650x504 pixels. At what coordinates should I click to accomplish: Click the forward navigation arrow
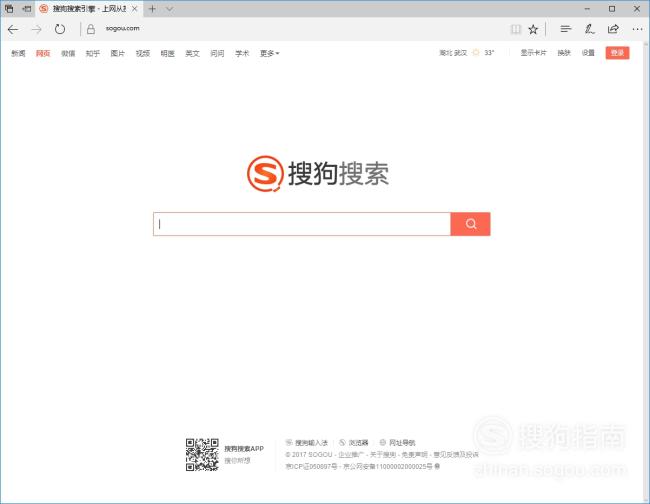coord(36,29)
